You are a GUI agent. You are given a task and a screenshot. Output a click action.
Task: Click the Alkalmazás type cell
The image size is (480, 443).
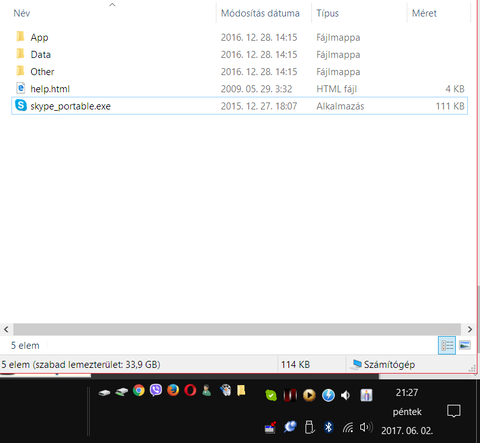[x=340, y=106]
